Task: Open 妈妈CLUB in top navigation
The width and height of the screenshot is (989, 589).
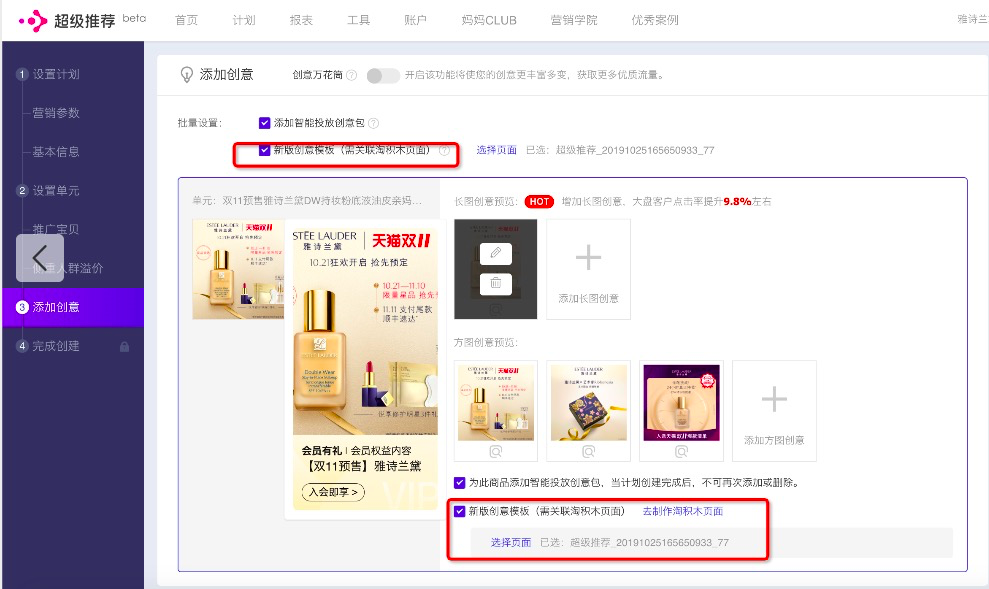Action: (489, 20)
